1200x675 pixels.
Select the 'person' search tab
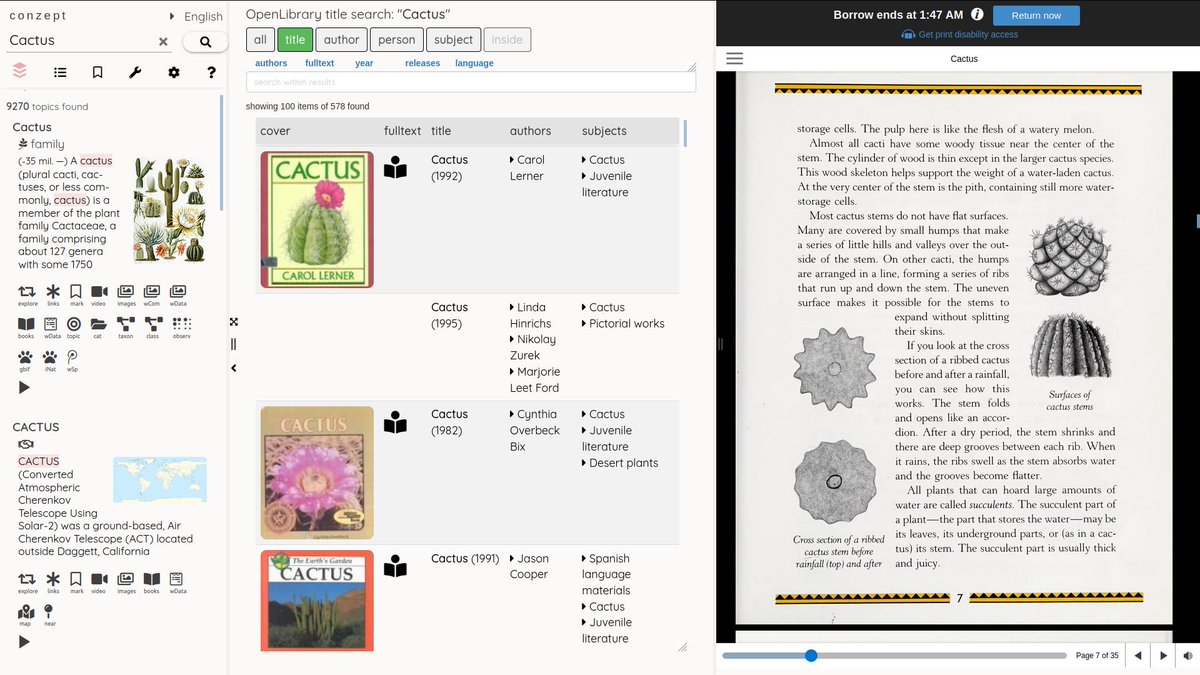396,40
